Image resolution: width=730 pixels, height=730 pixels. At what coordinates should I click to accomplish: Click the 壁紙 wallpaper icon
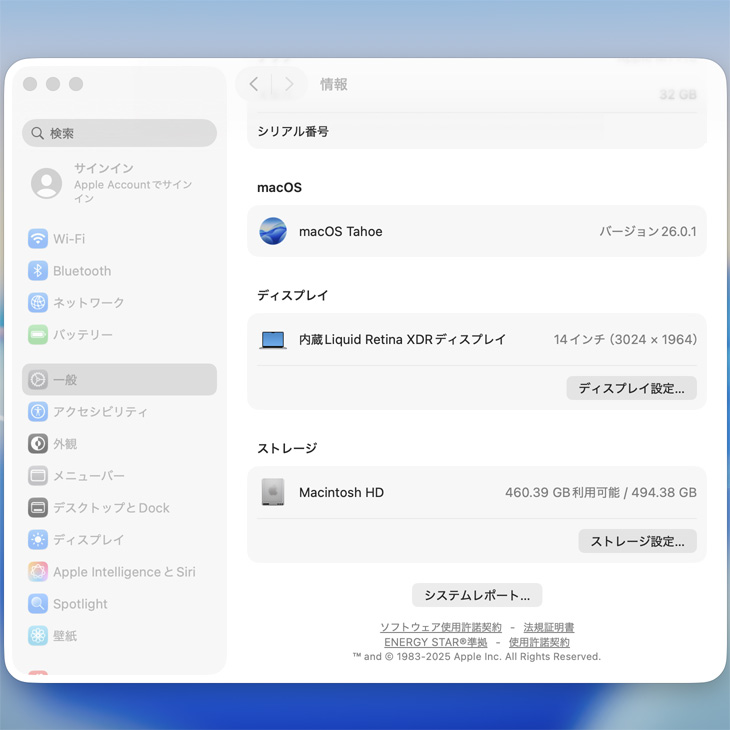38,636
